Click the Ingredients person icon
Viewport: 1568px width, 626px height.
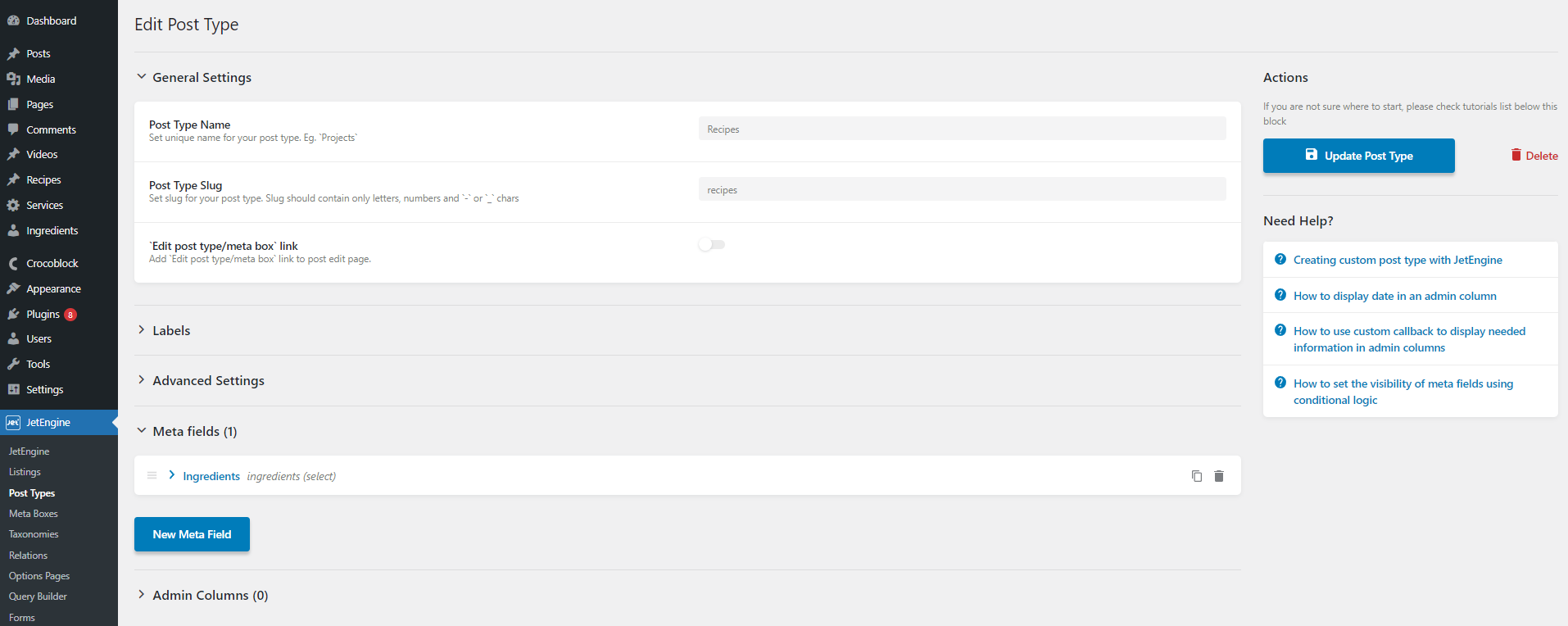pyautogui.click(x=13, y=230)
